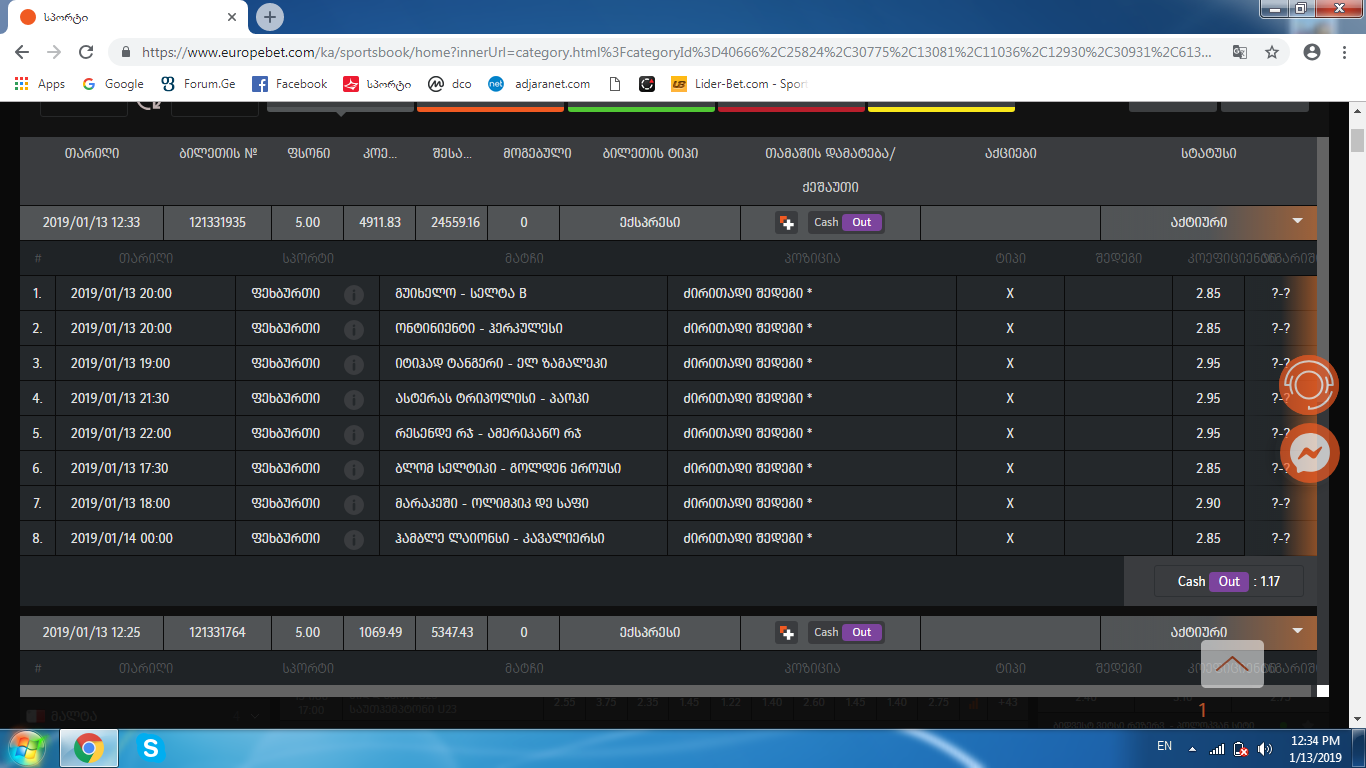Click the possible winnings value 5347.43
1366x768 pixels.
pyautogui.click(x=452, y=633)
